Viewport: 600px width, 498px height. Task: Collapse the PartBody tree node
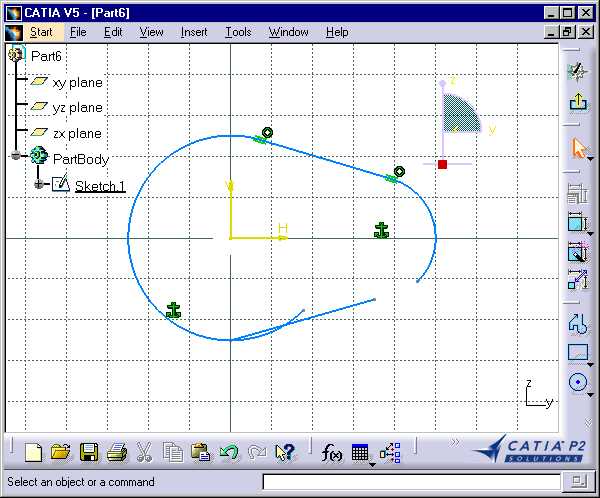17,157
